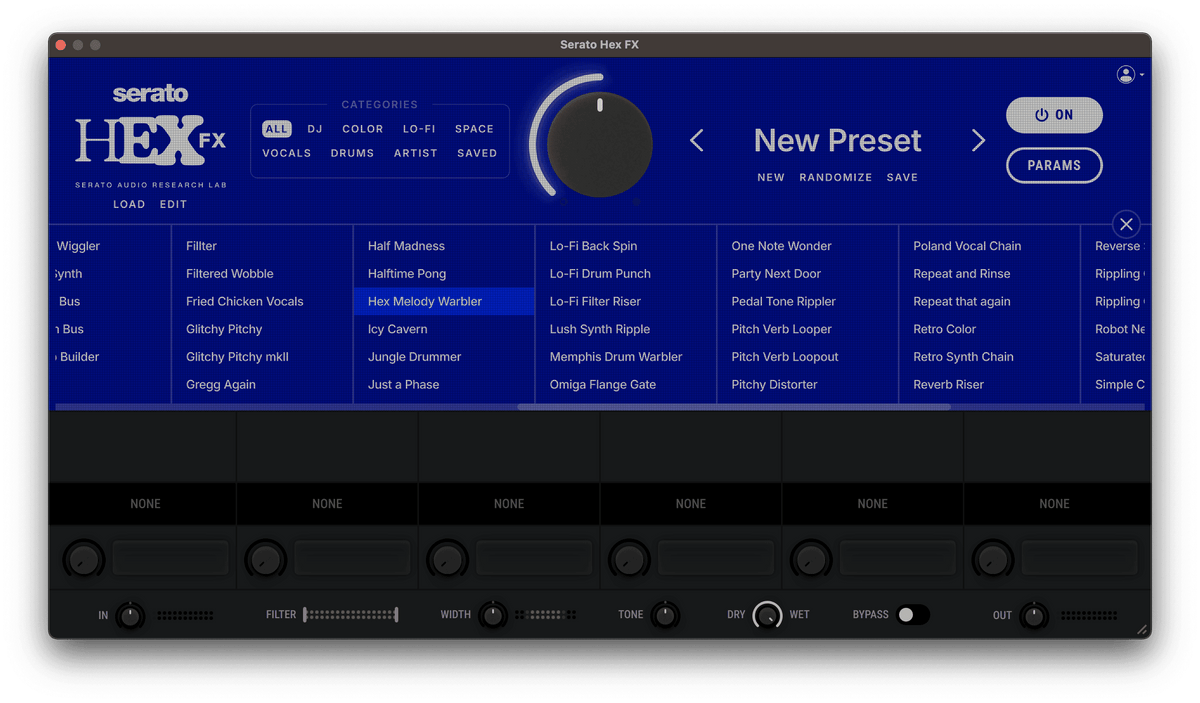This screenshot has height=703, width=1200.
Task: Select the Pitch Verb Looper preset
Action: click(x=781, y=329)
